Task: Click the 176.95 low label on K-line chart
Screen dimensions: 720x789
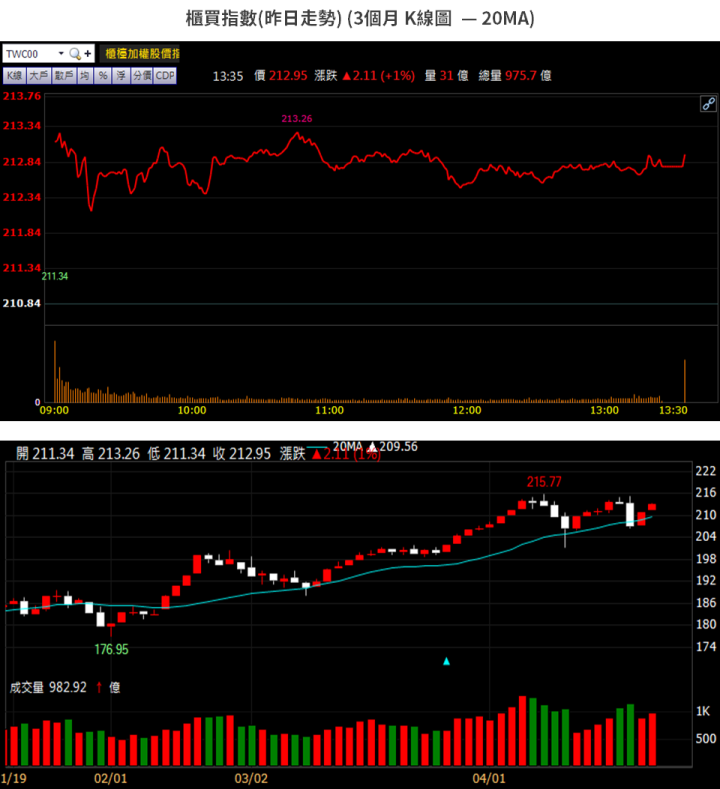Action: point(112,650)
